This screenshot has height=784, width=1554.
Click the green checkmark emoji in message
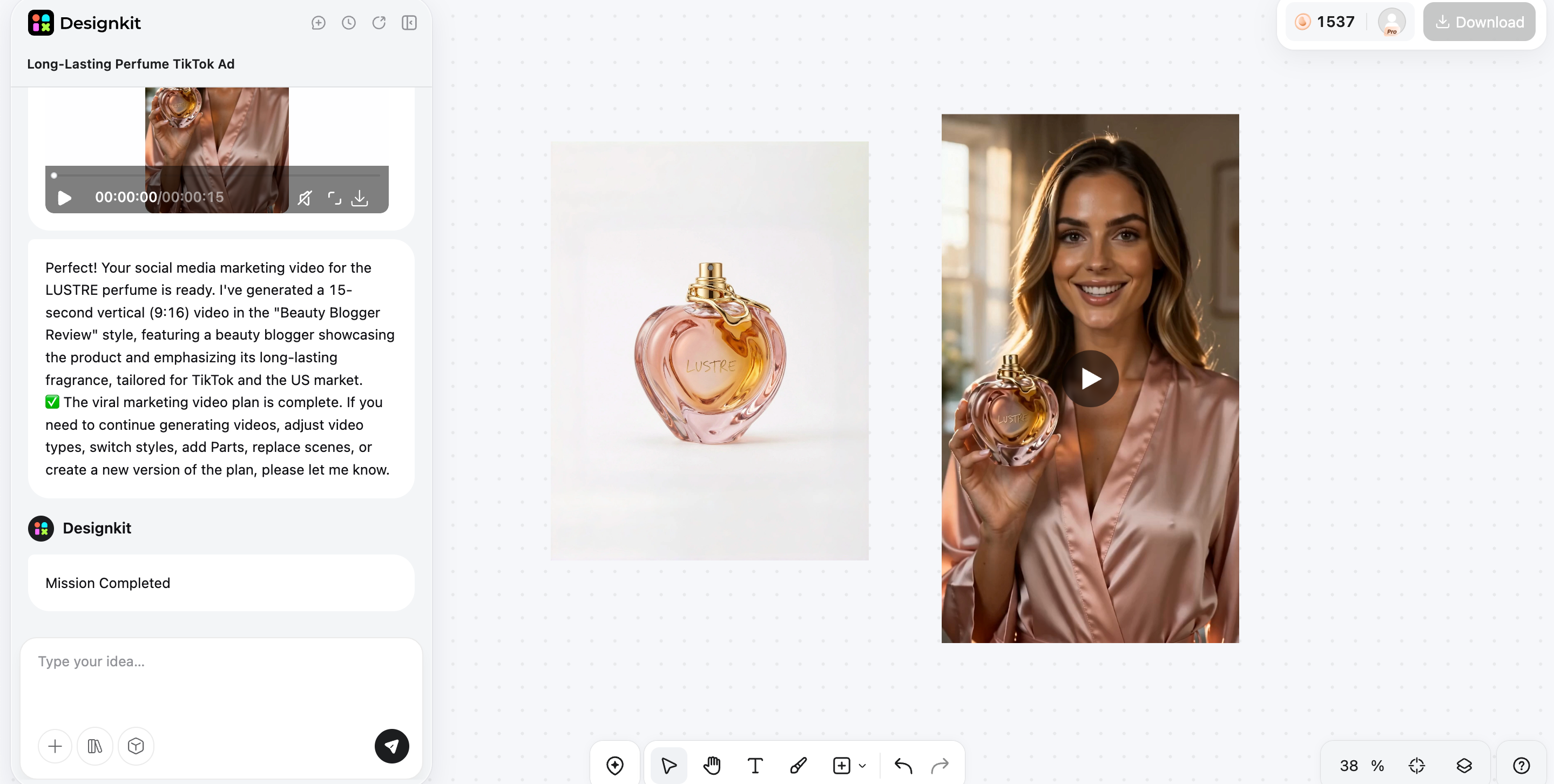tap(52, 402)
